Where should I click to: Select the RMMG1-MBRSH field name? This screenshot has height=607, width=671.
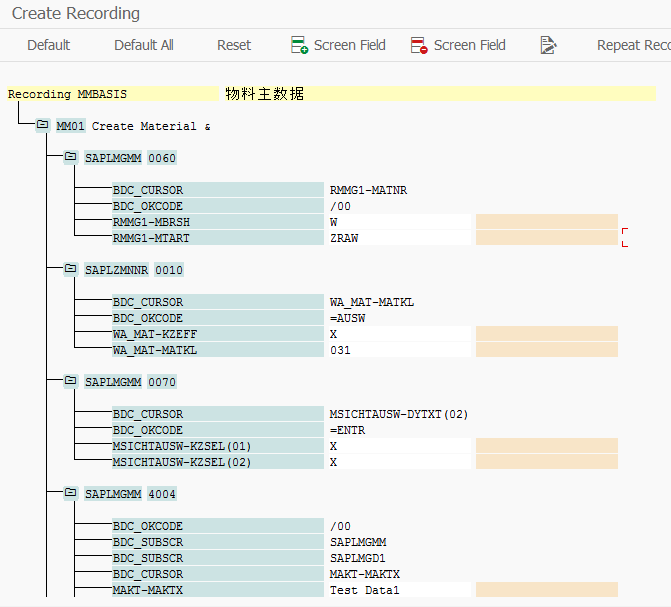click(218, 222)
